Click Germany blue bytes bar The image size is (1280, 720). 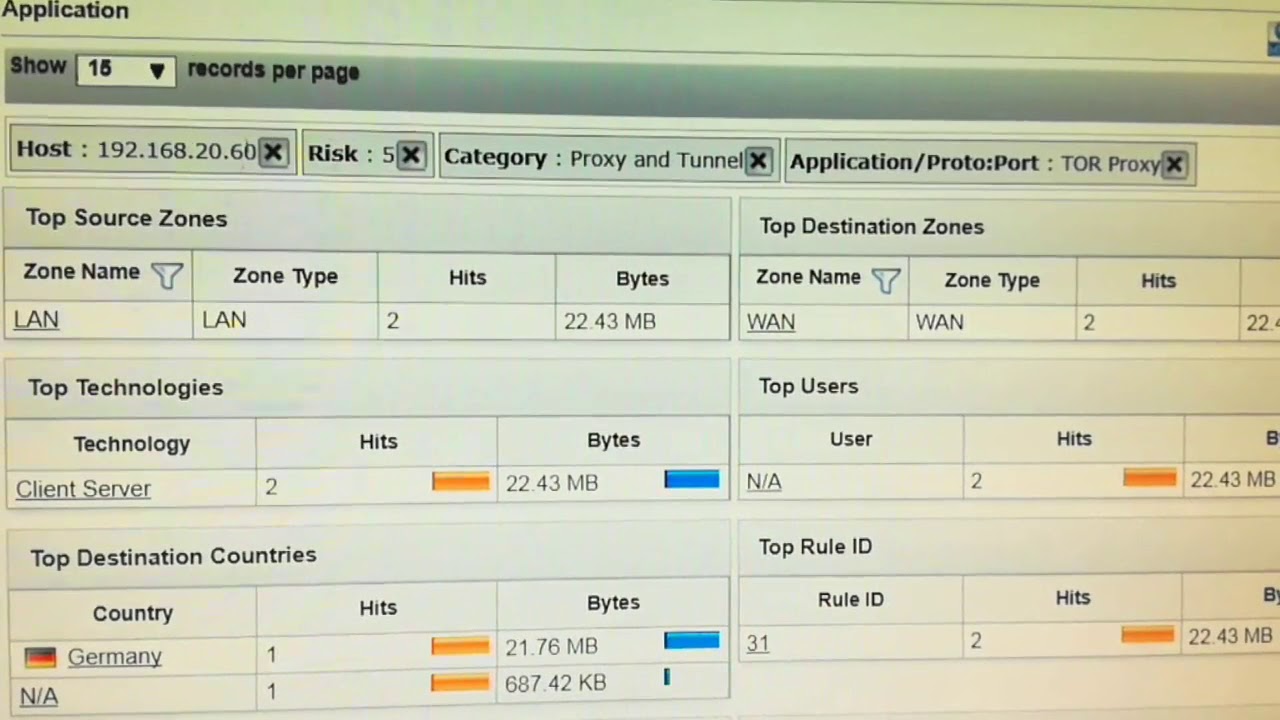(692, 640)
